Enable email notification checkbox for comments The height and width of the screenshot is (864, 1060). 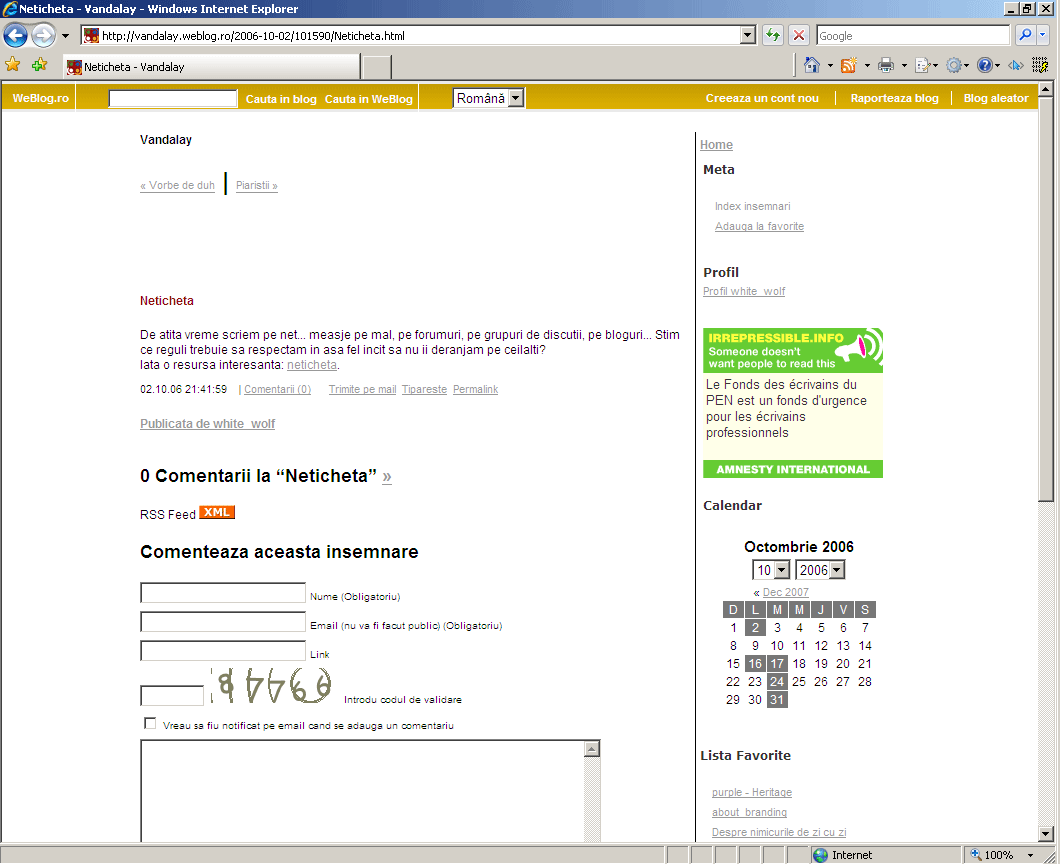[x=150, y=724]
